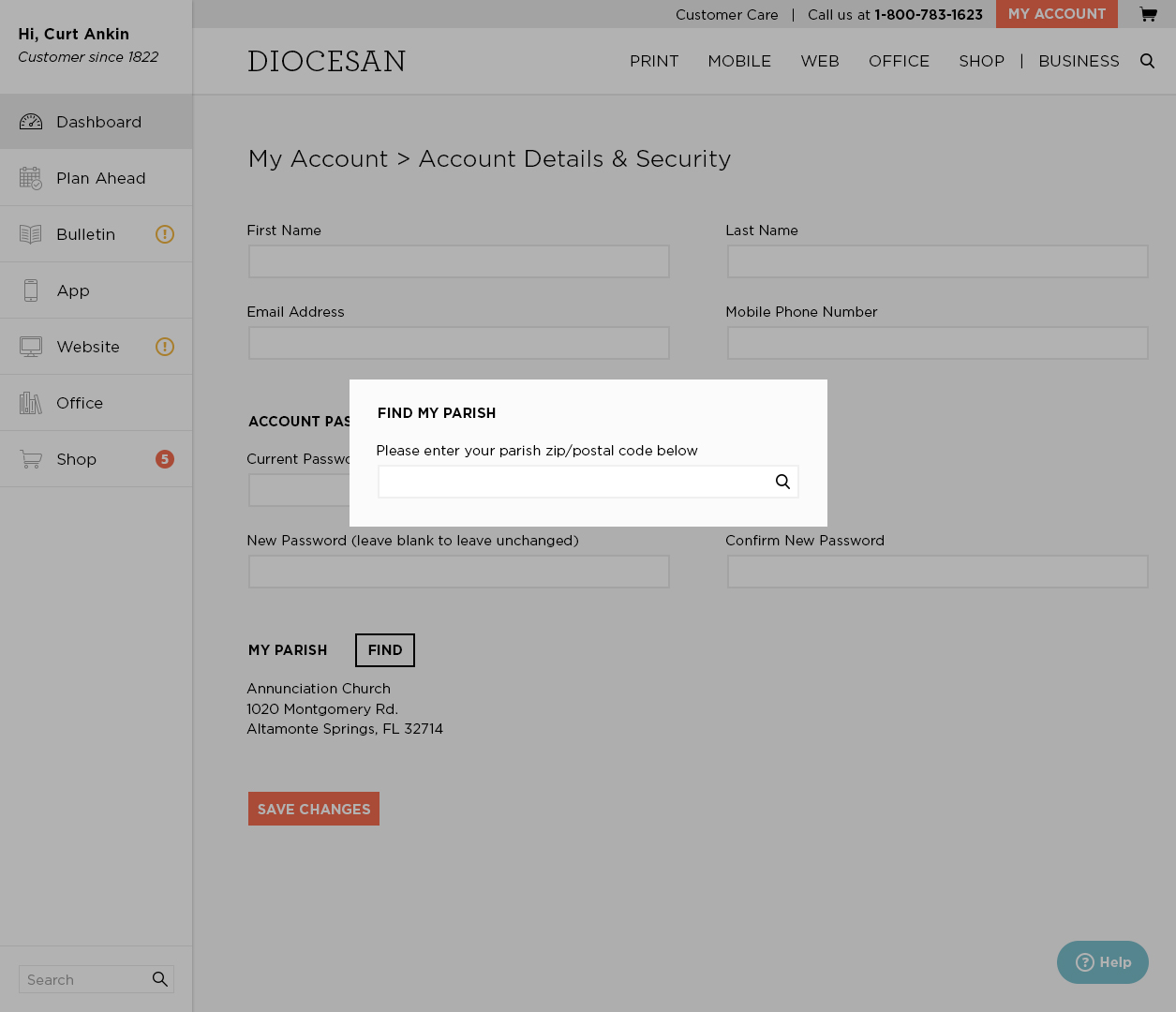The height and width of the screenshot is (1012, 1176).
Task: Submit parish zip code search magnifier
Action: [x=782, y=482]
